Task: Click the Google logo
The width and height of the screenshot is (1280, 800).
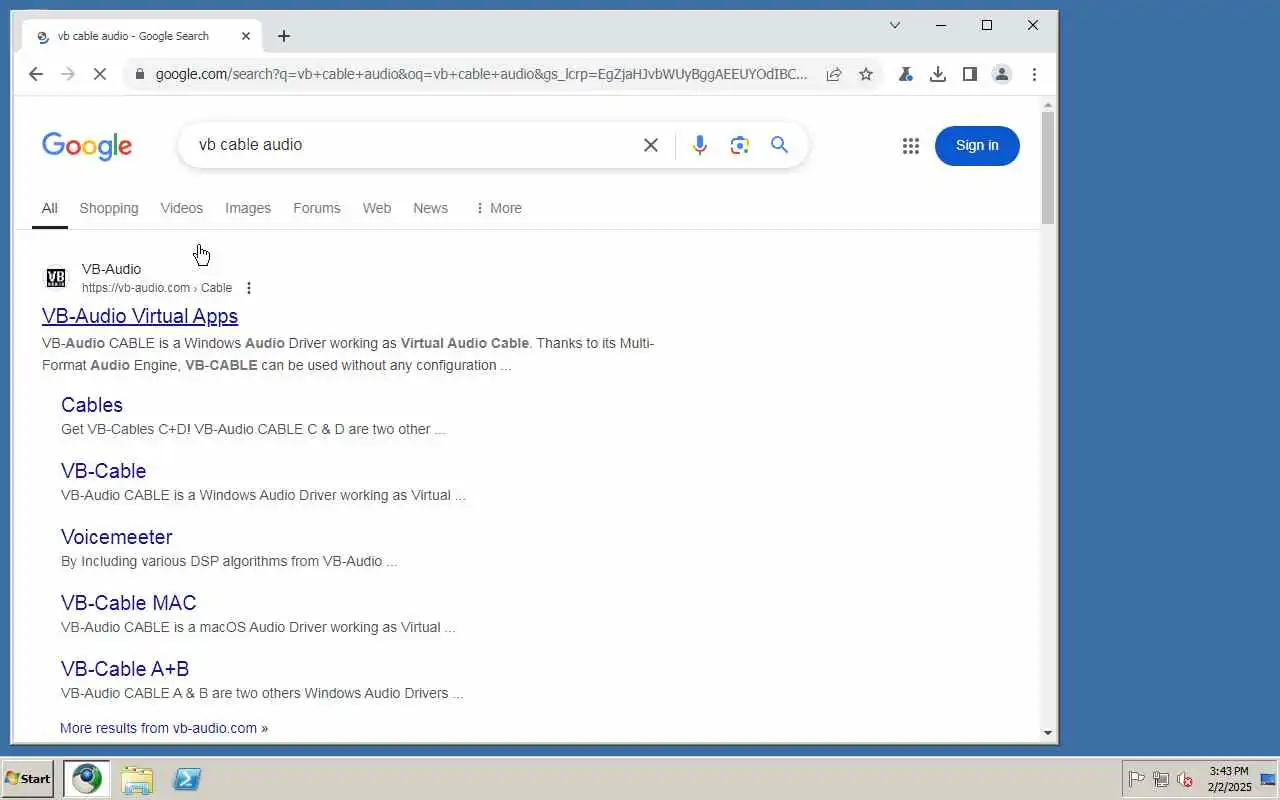Action: [x=87, y=146]
